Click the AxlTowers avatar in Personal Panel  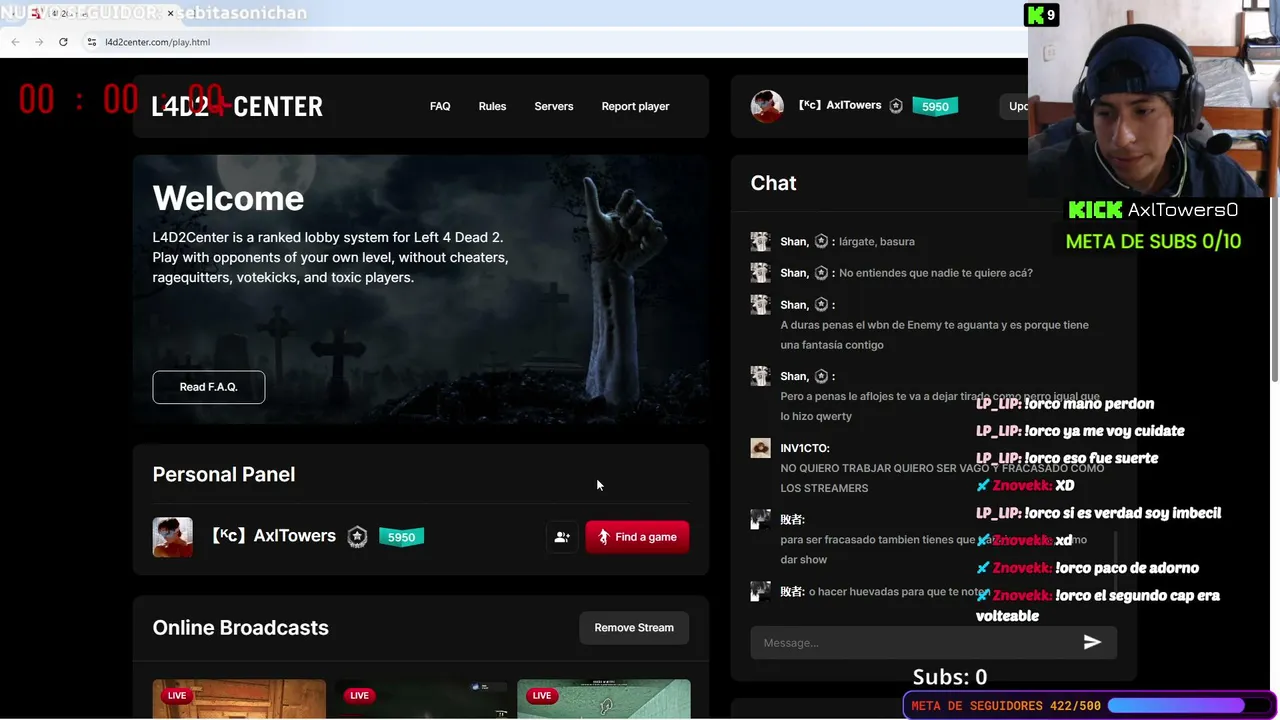point(172,537)
